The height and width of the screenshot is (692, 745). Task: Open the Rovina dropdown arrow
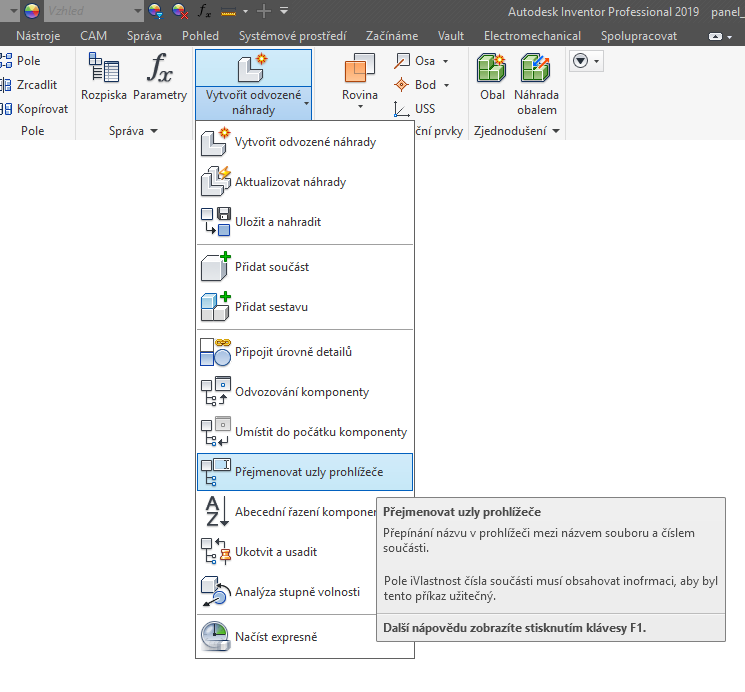pos(360,106)
